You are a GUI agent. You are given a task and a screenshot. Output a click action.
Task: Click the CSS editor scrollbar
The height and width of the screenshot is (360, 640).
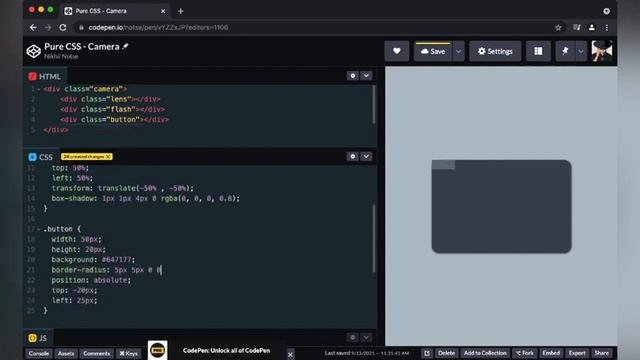(x=373, y=238)
